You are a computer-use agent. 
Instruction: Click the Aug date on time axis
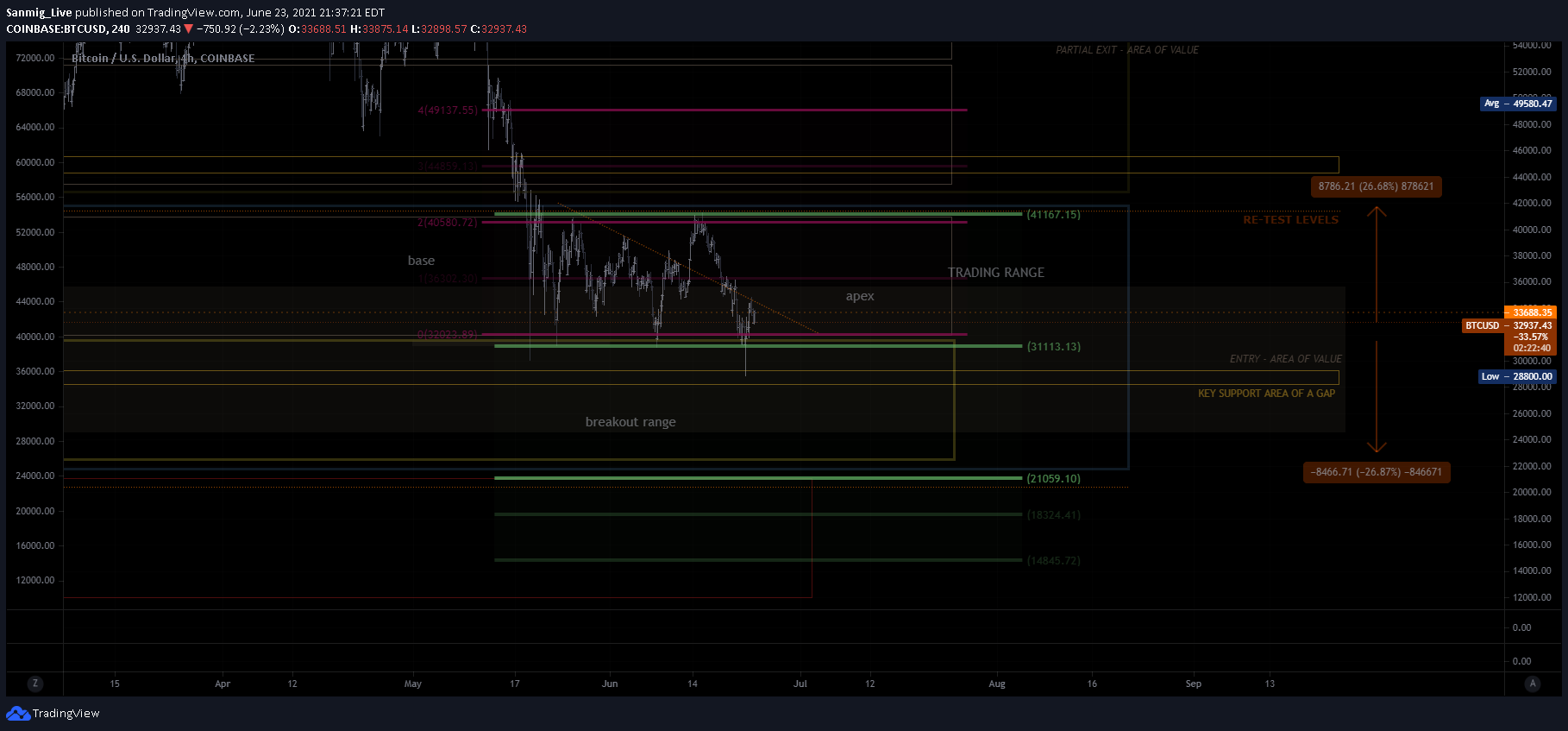(x=997, y=684)
